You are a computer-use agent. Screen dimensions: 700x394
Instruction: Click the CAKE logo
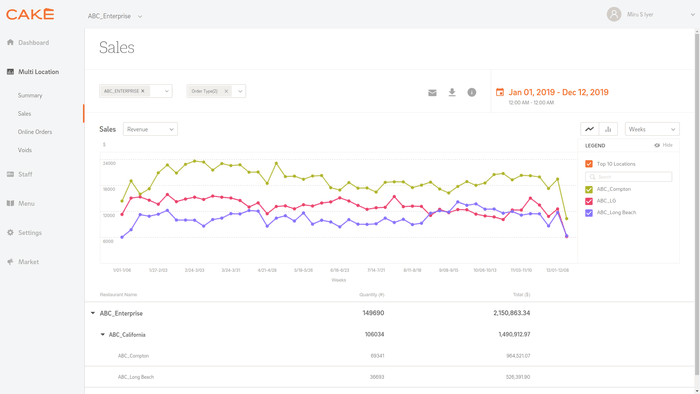tap(30, 14)
